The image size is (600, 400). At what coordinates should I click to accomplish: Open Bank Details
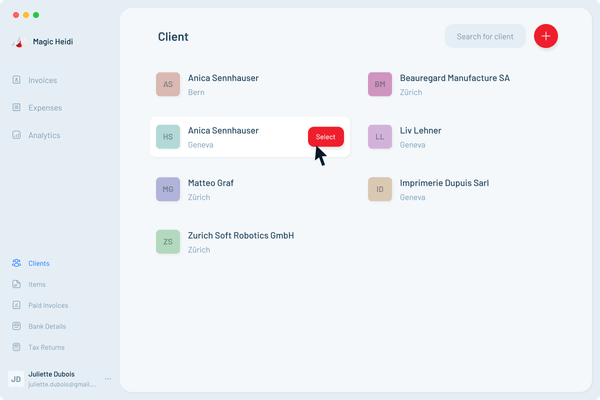click(x=47, y=327)
